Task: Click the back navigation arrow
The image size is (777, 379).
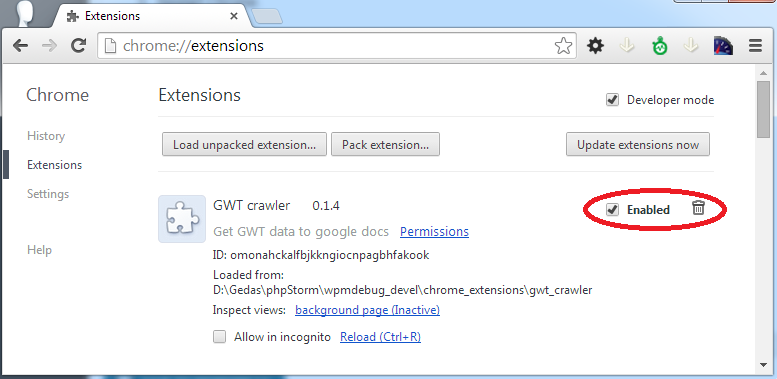Action: 20,46
